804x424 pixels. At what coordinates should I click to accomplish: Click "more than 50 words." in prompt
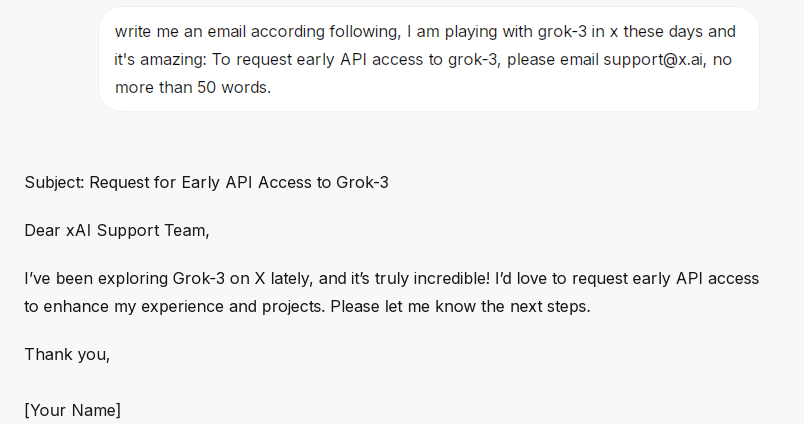pyautogui.click(x=193, y=88)
